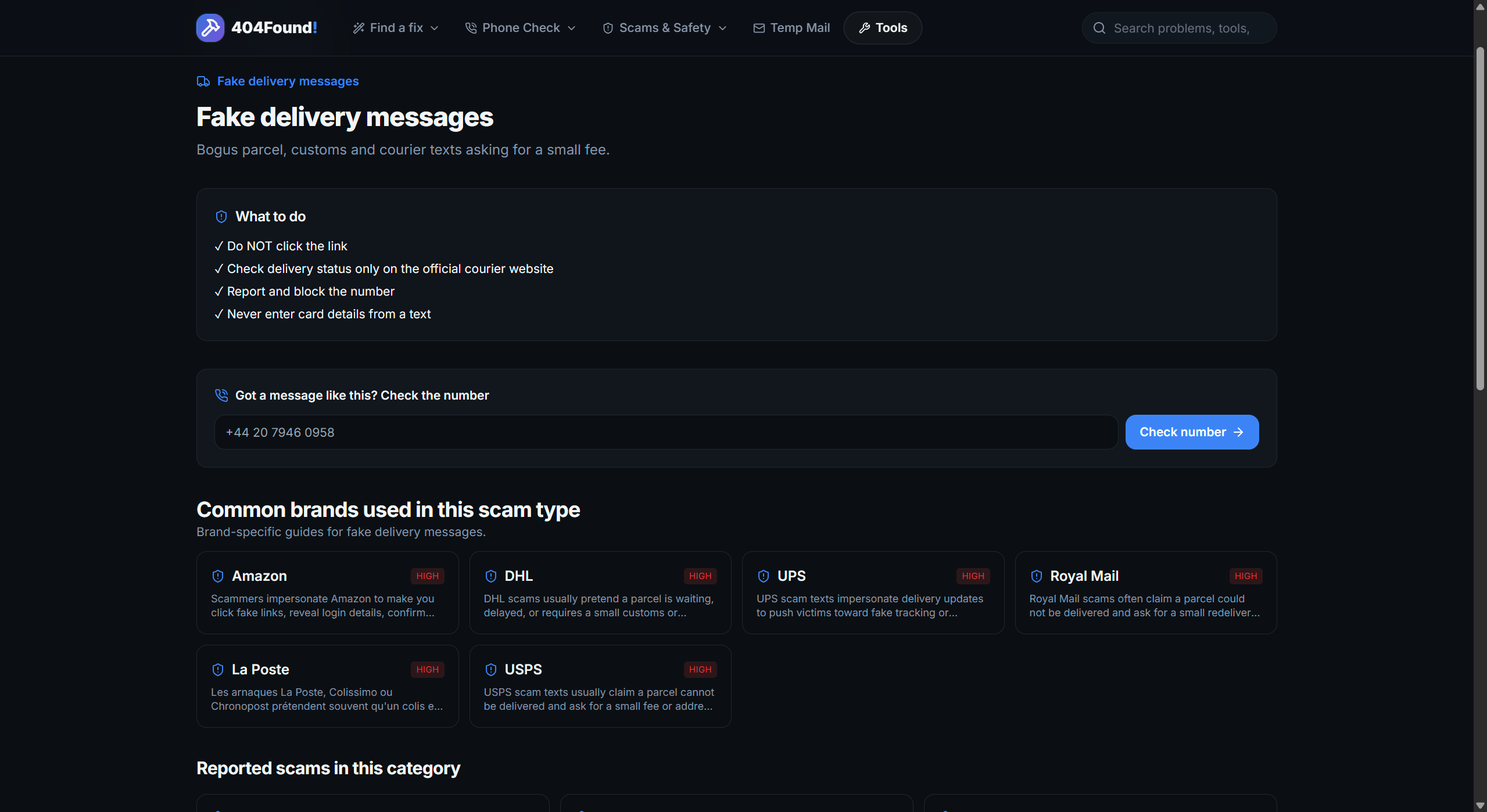Click the HIGH badge on USPS card

coord(700,670)
